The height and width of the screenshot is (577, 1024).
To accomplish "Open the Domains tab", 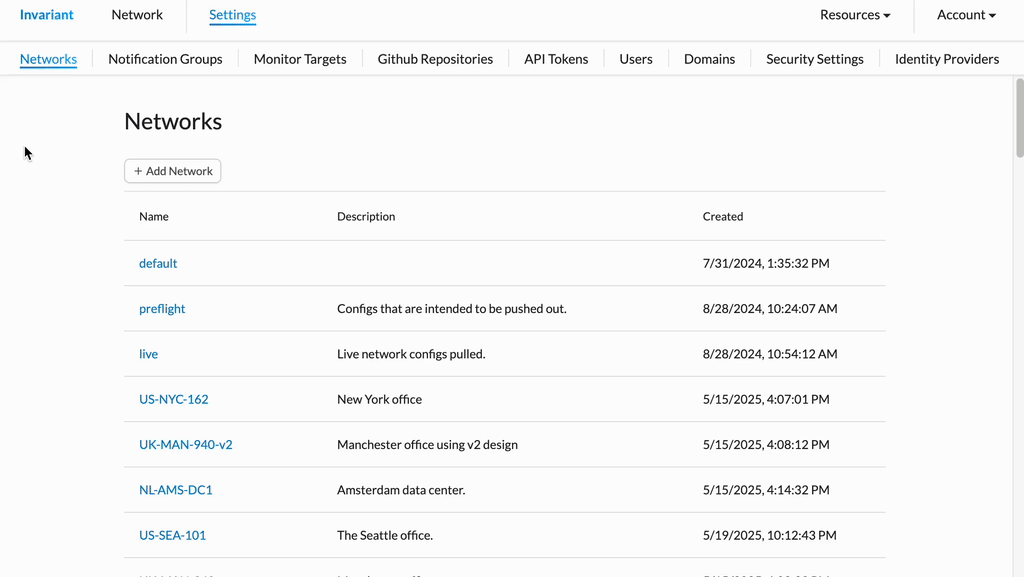I will pyautogui.click(x=709, y=59).
